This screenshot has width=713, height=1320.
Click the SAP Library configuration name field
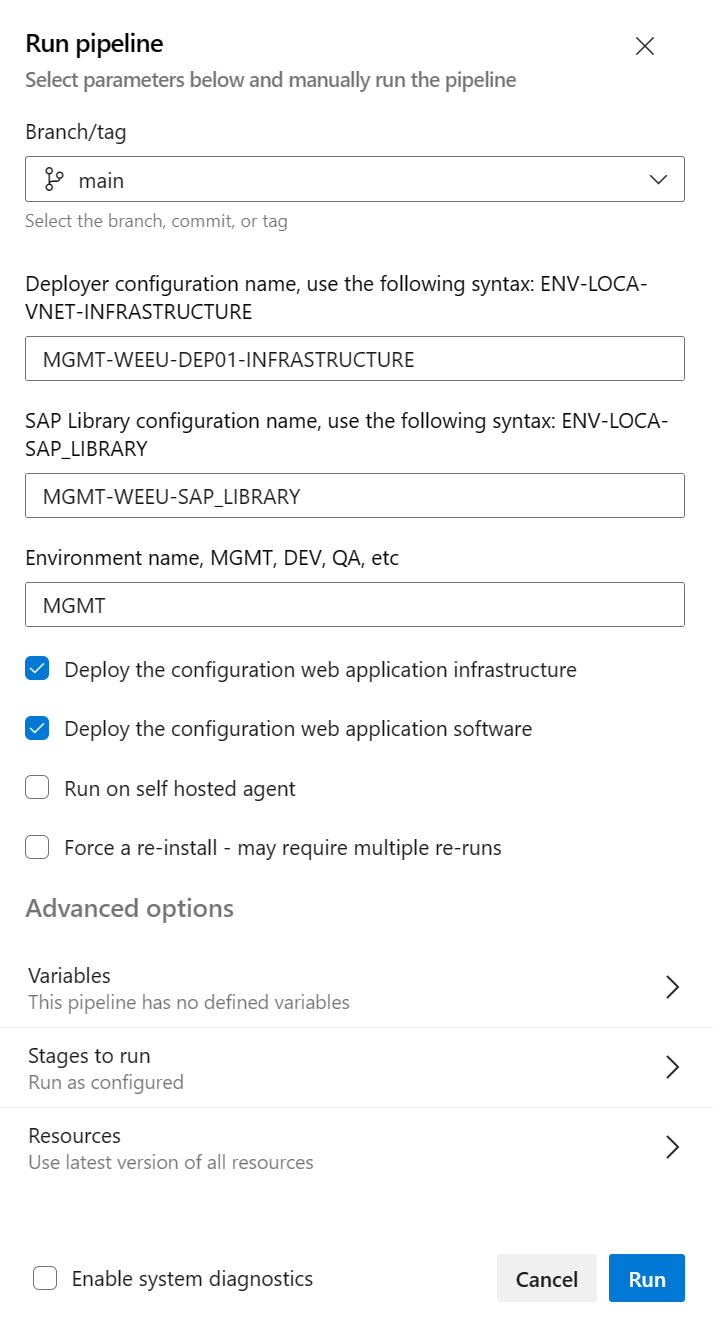click(x=354, y=495)
